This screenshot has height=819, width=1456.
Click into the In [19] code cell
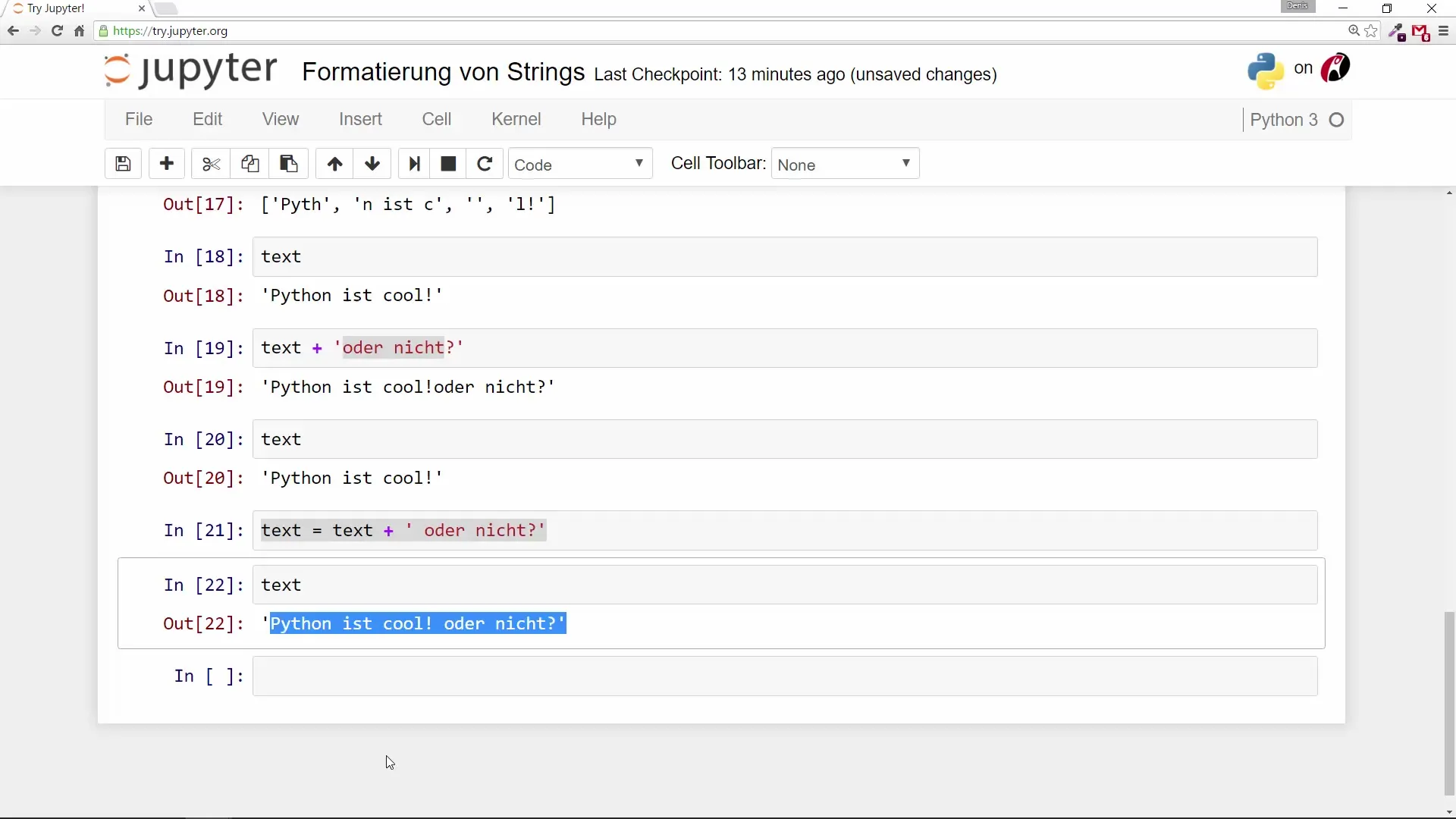pyautogui.click(x=785, y=348)
